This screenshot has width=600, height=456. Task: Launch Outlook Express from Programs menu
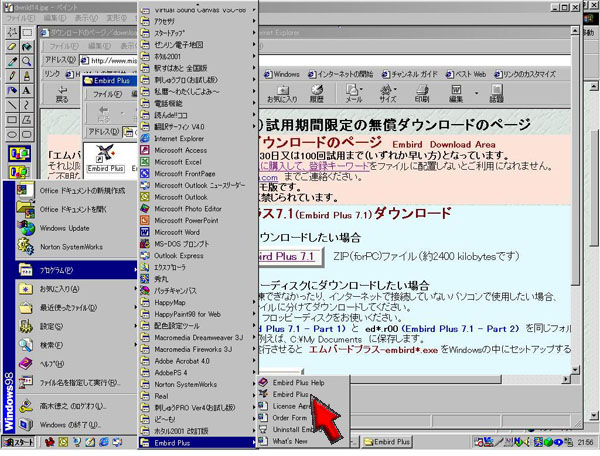click(x=179, y=256)
